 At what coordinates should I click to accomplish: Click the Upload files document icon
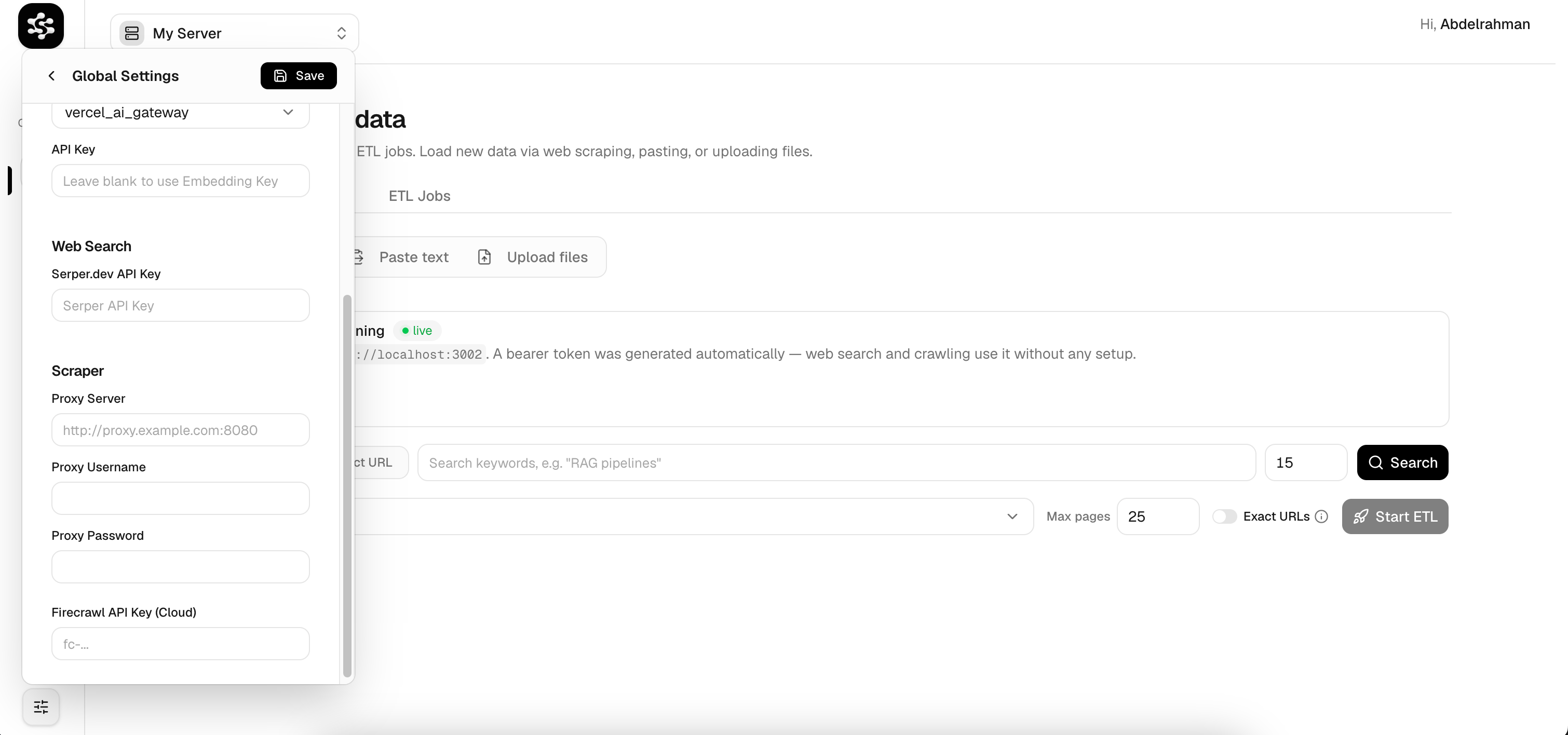(x=484, y=257)
